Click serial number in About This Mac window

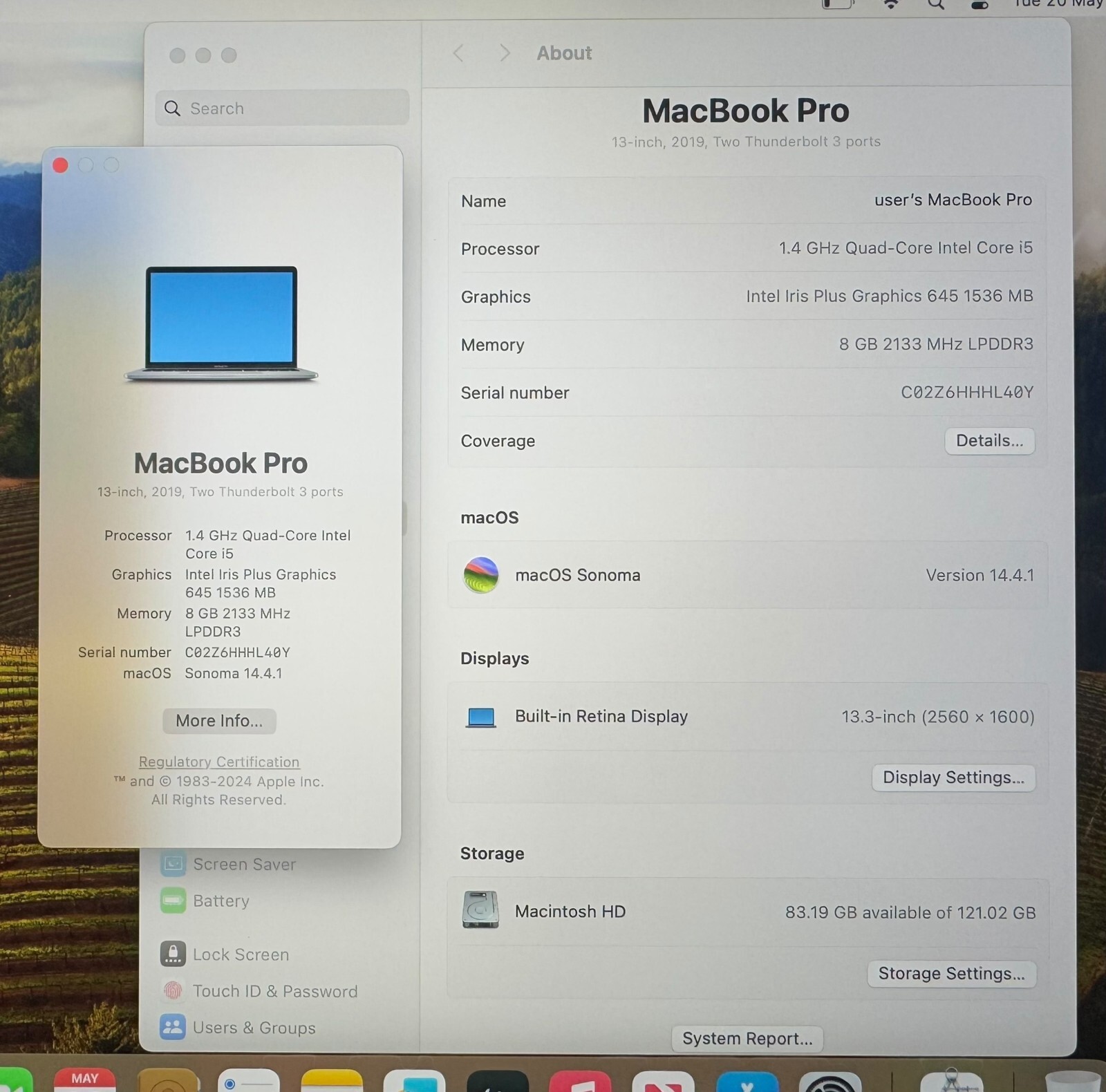[x=237, y=652]
